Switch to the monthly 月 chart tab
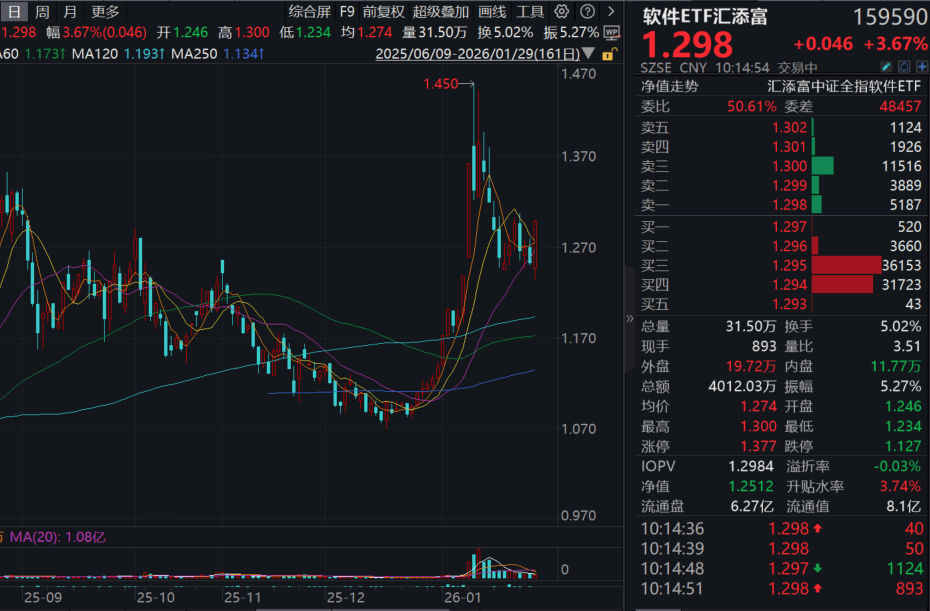930x611 pixels. 70,11
